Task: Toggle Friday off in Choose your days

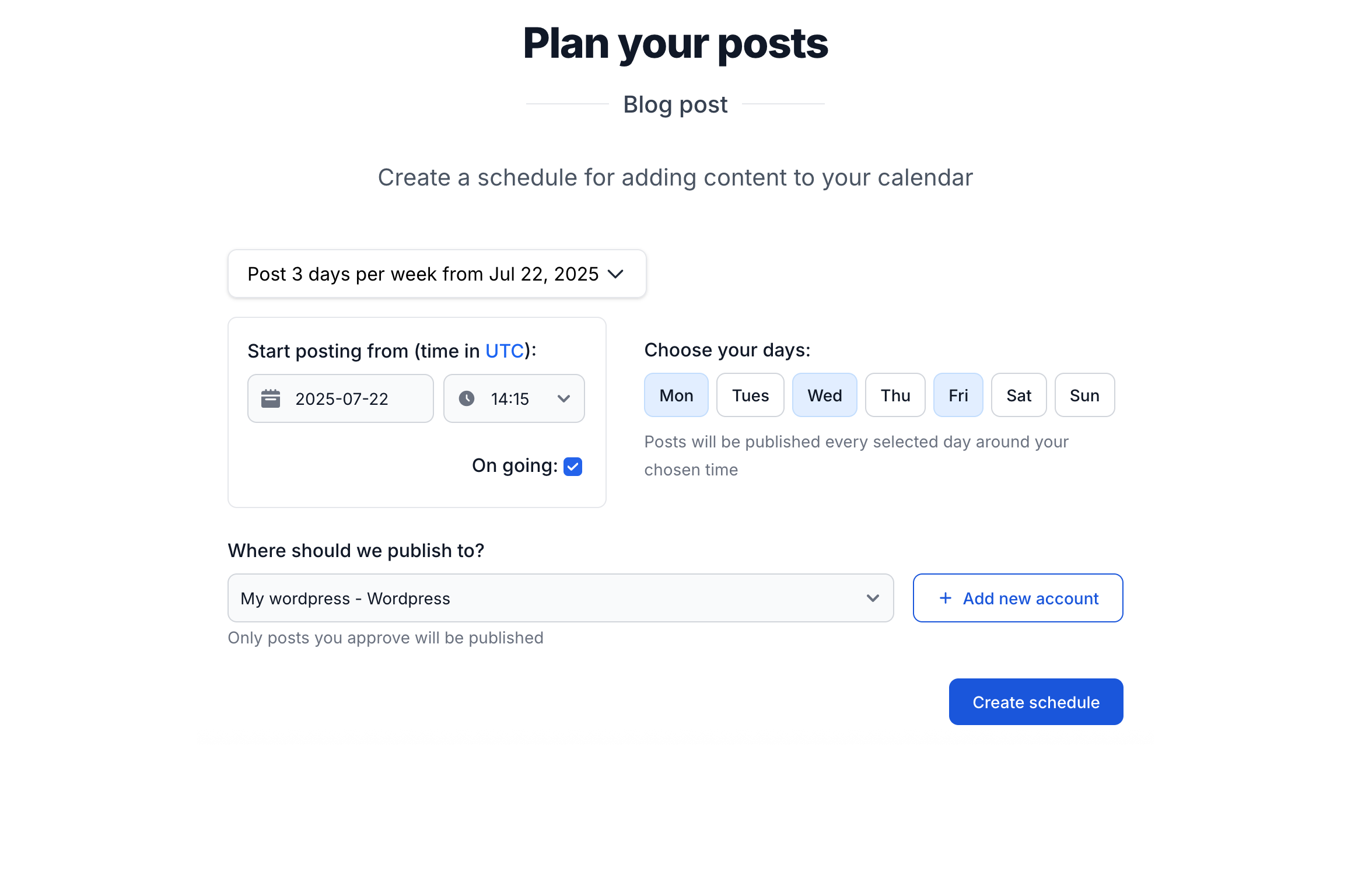Action: (x=958, y=395)
